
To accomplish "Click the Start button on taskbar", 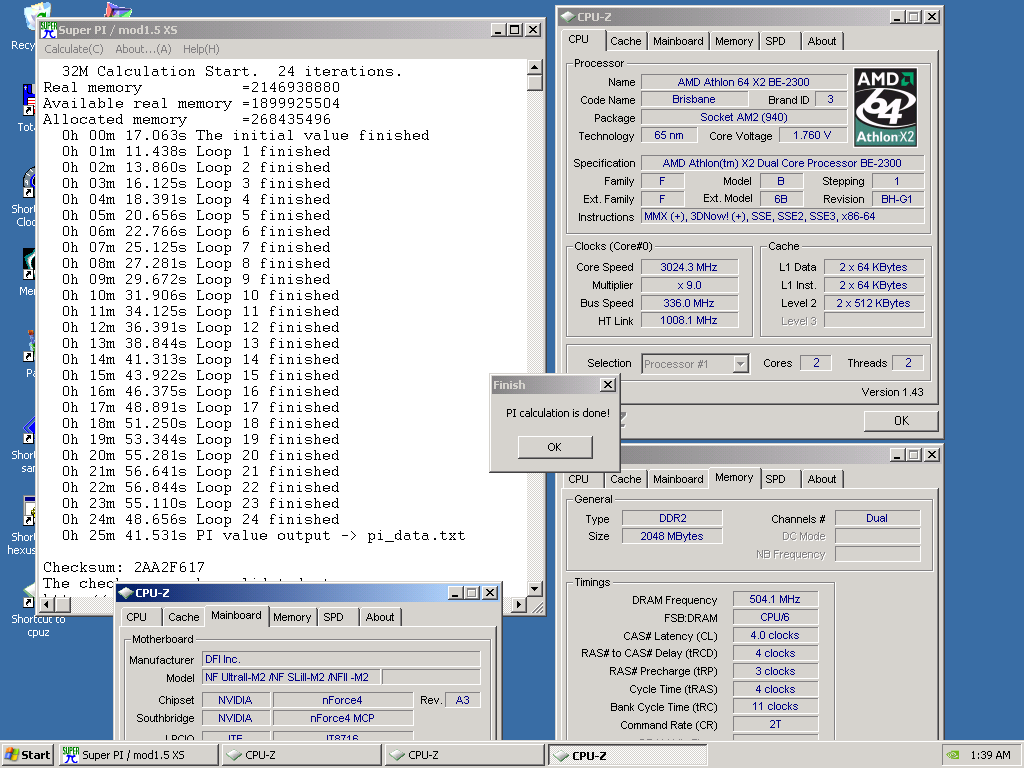I will click(28, 755).
